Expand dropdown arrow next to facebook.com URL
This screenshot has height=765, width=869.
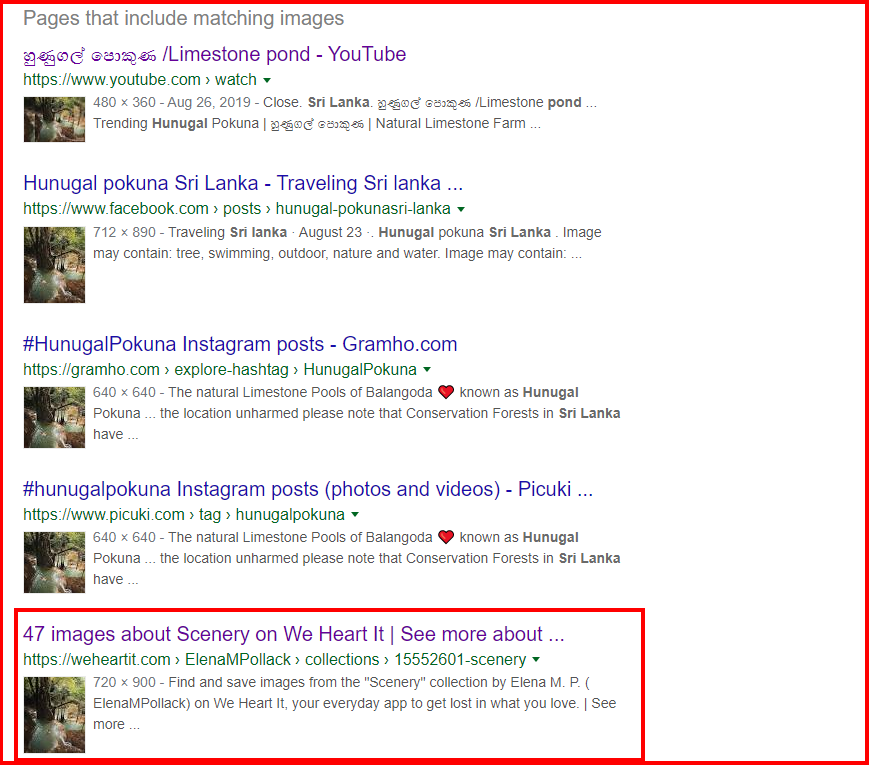pos(461,210)
